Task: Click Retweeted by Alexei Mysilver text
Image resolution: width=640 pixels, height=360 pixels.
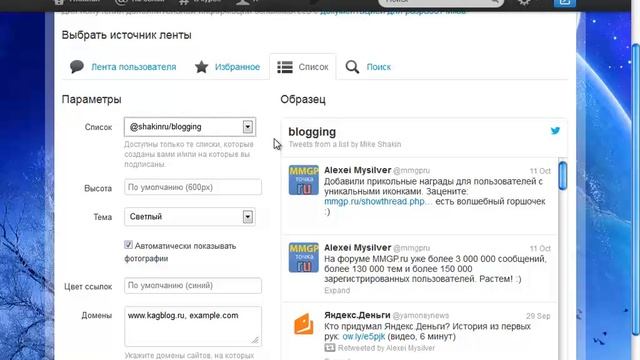Action: 386,348
